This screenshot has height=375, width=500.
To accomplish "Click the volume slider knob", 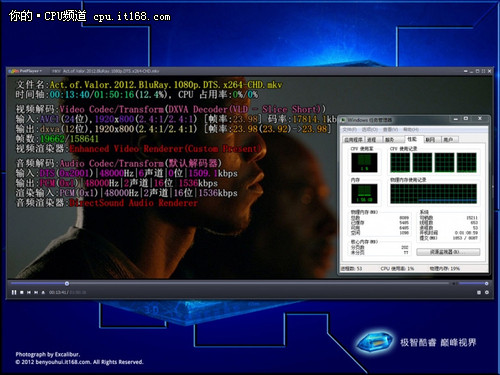I will 486,283.
